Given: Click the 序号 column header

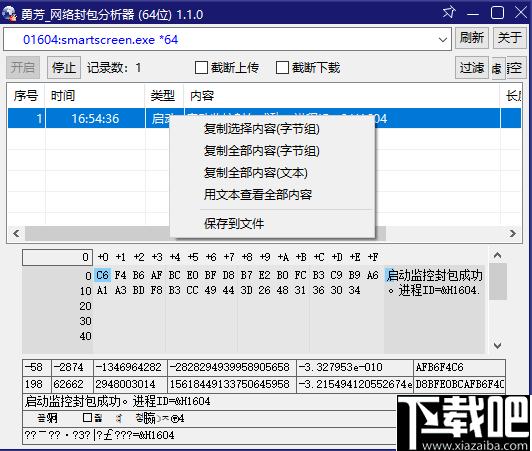Looking at the screenshot, I should click(x=26, y=96).
